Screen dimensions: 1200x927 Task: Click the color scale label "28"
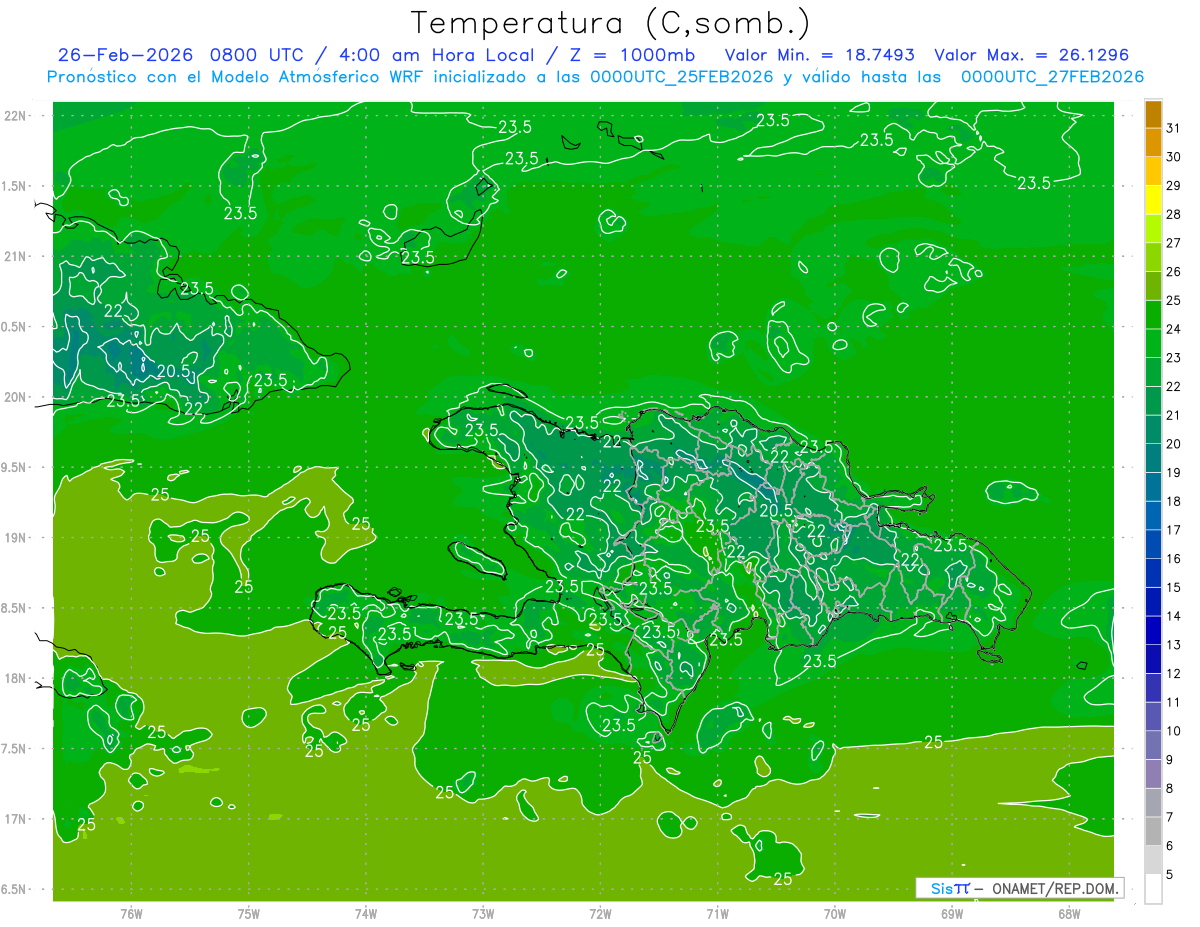click(x=1173, y=214)
